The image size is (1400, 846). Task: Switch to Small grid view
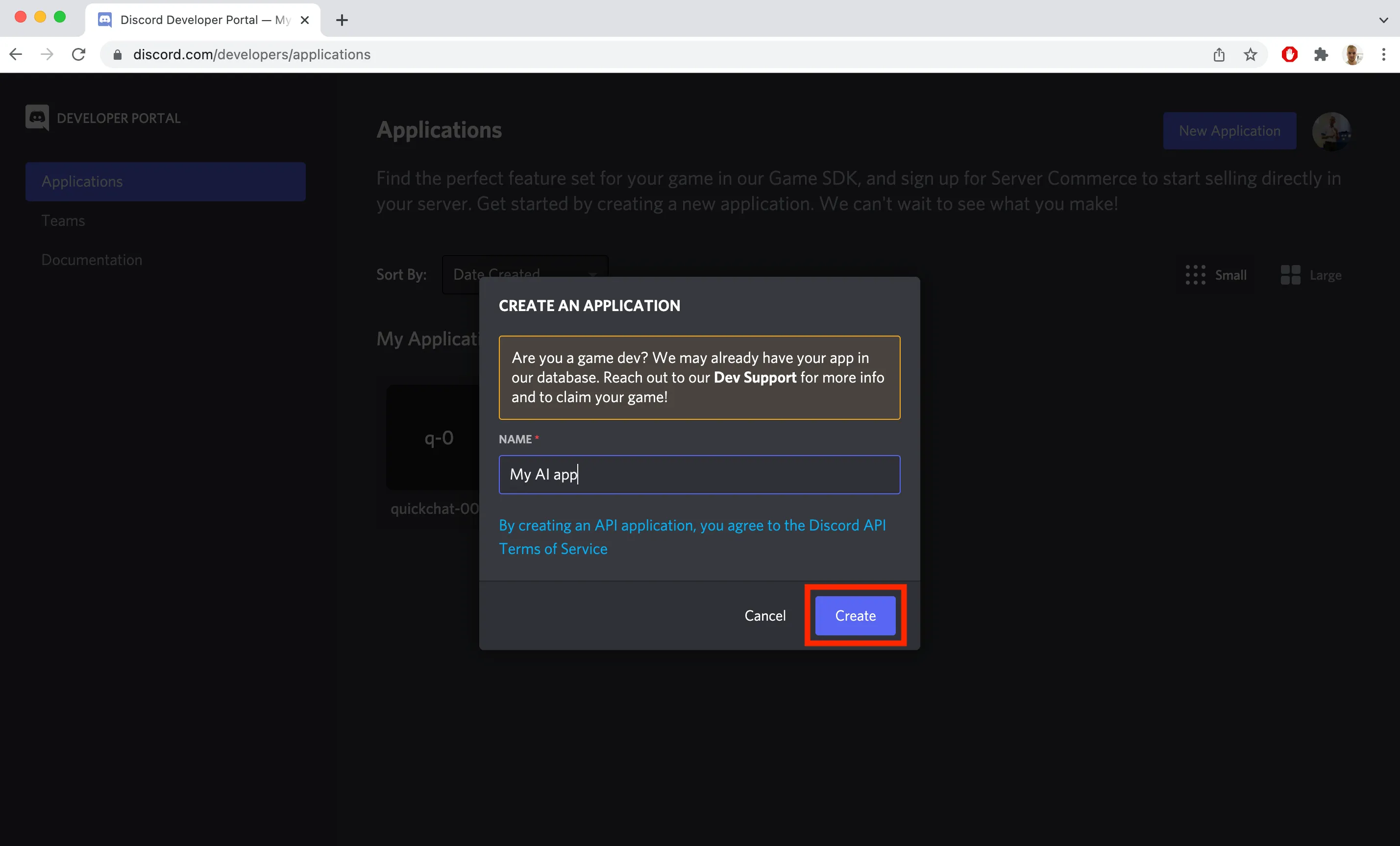[x=1216, y=275]
